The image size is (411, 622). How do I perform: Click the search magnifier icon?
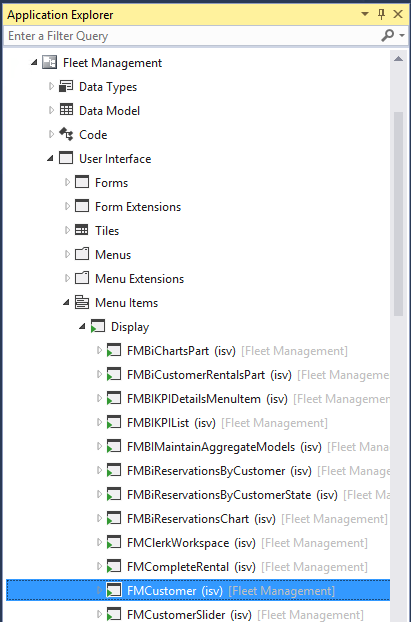(387, 36)
